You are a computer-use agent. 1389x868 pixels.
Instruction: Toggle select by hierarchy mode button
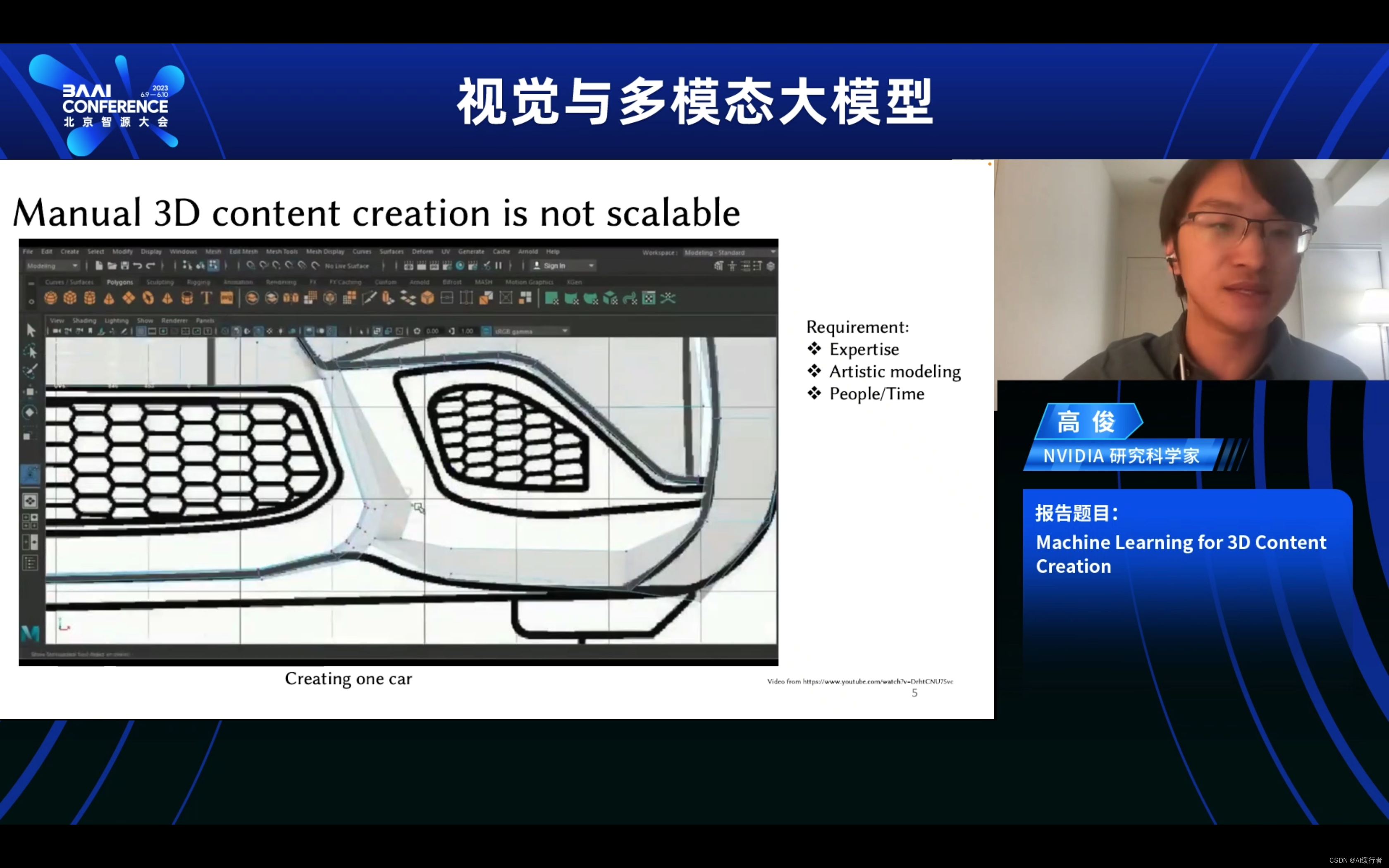pos(187,265)
